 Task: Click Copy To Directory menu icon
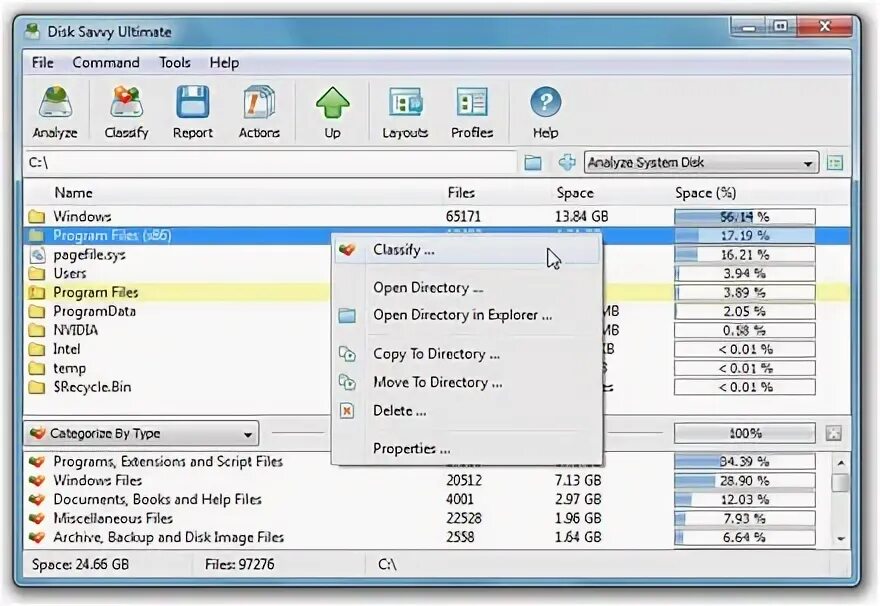pos(347,354)
